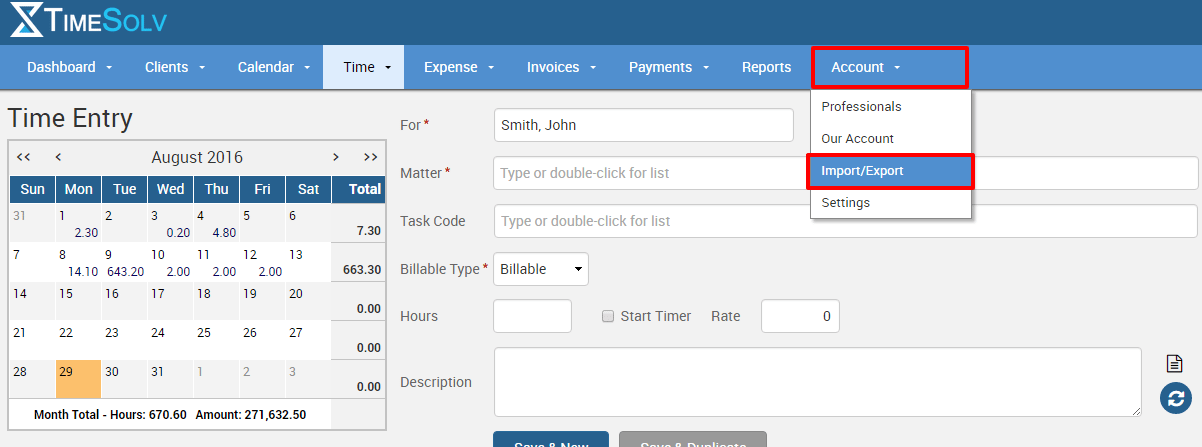Click the blue circular refresh icon
Image resolution: width=1202 pixels, height=447 pixels.
coord(1175,398)
